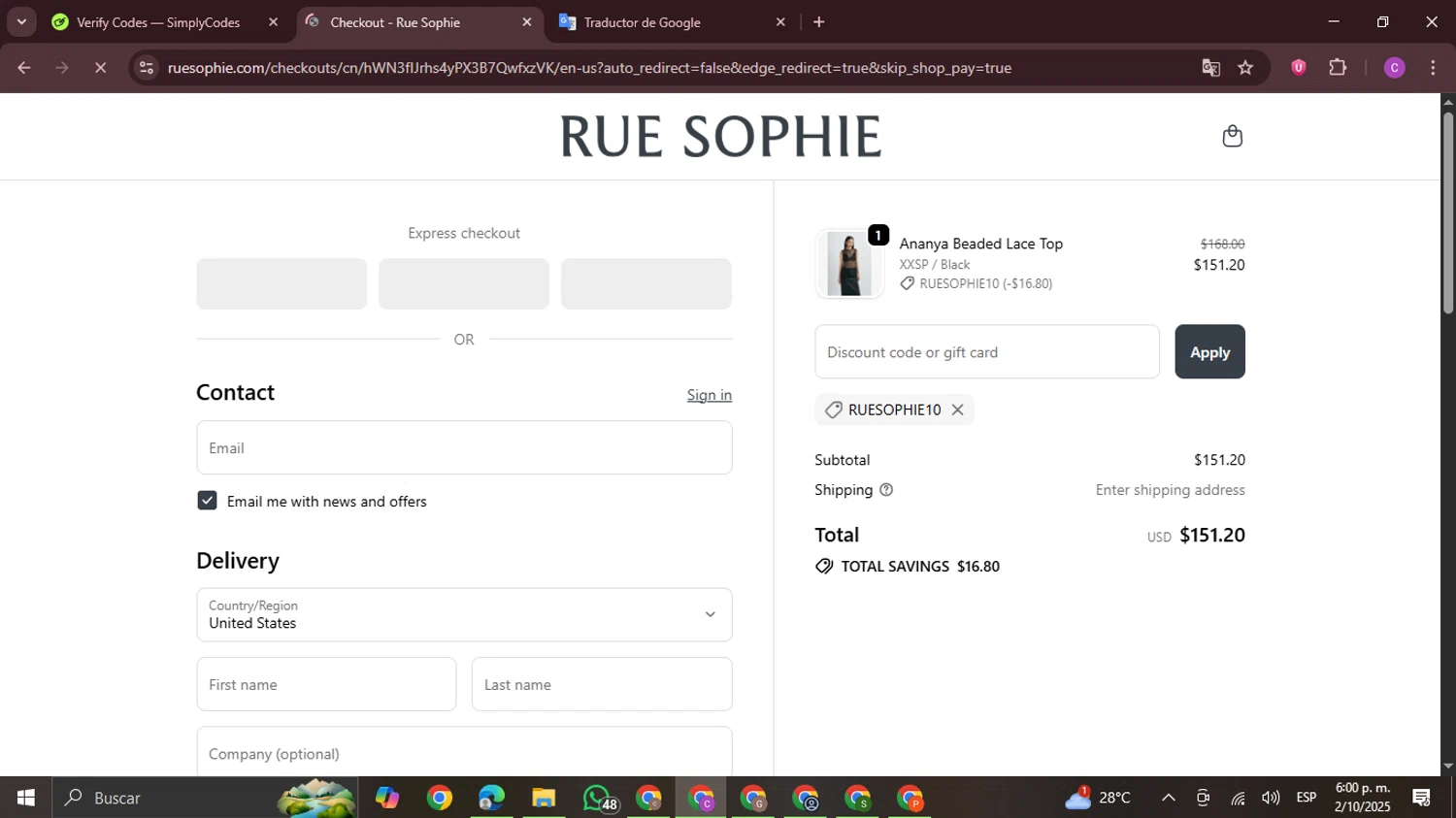Screen dimensions: 1456x818
Task: Focus the Last name field
Action: [602, 684]
